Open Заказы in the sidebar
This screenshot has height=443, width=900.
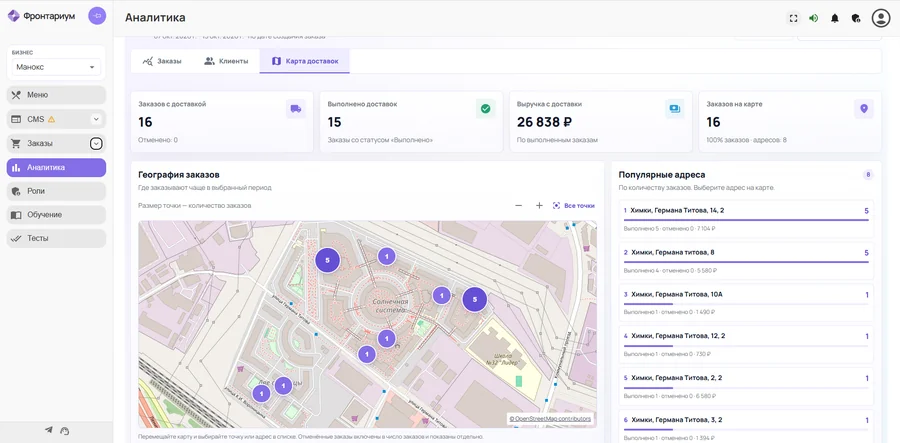click(56, 143)
